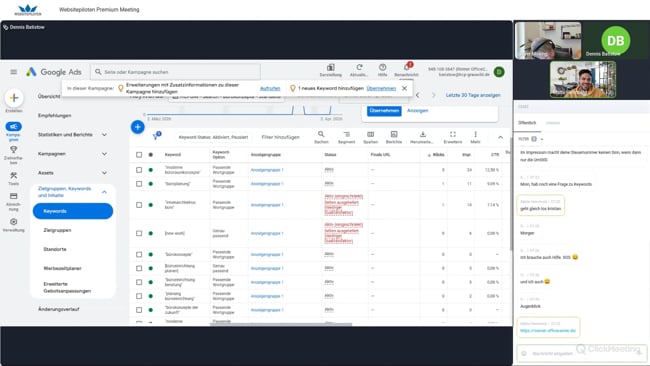Viewport: 650px width, 366px height.
Task: Open the Hilfe question mark icon
Action: (382, 68)
